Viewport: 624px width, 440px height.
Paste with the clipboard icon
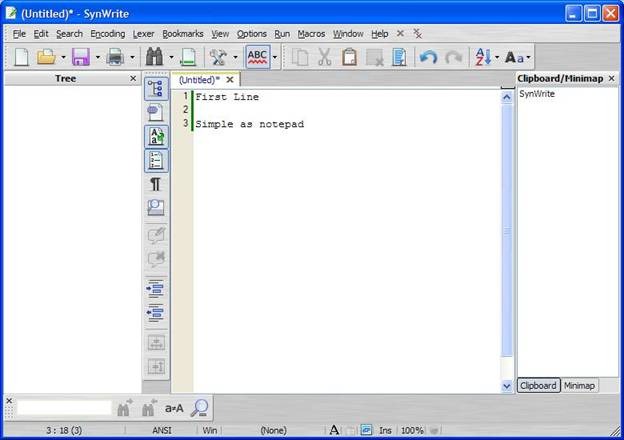coord(349,57)
